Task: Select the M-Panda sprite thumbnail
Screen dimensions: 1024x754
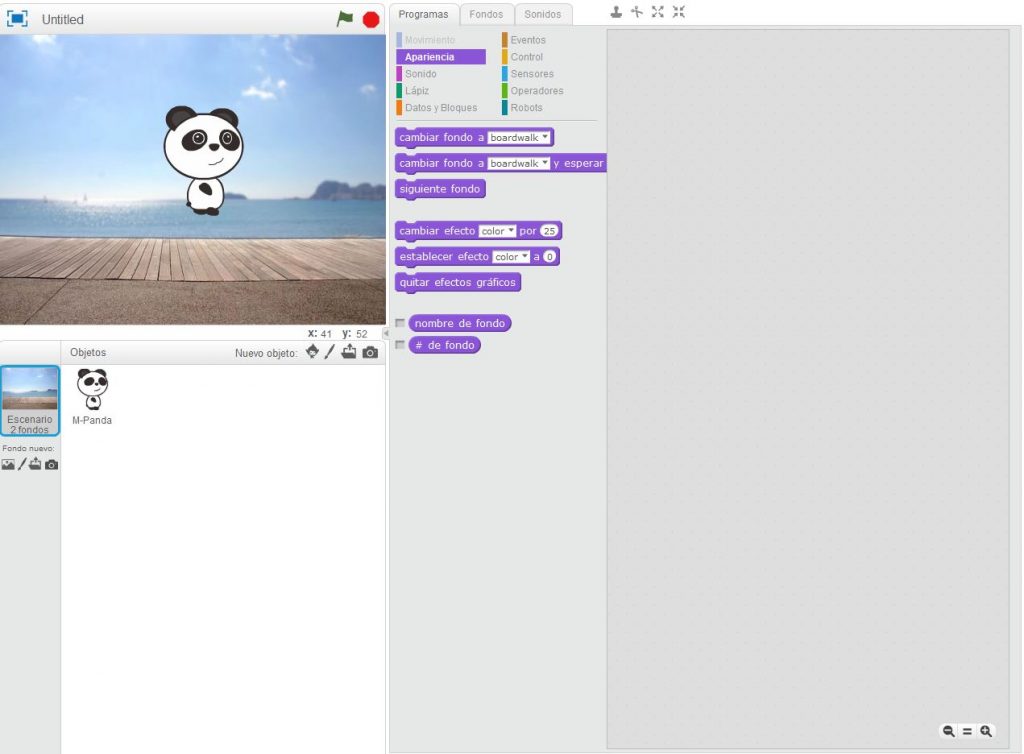Action: (x=92, y=388)
